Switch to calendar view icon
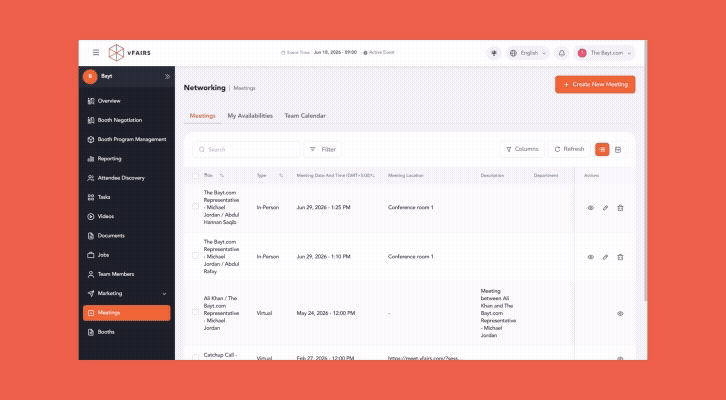This screenshot has width=726, height=400. coord(618,150)
